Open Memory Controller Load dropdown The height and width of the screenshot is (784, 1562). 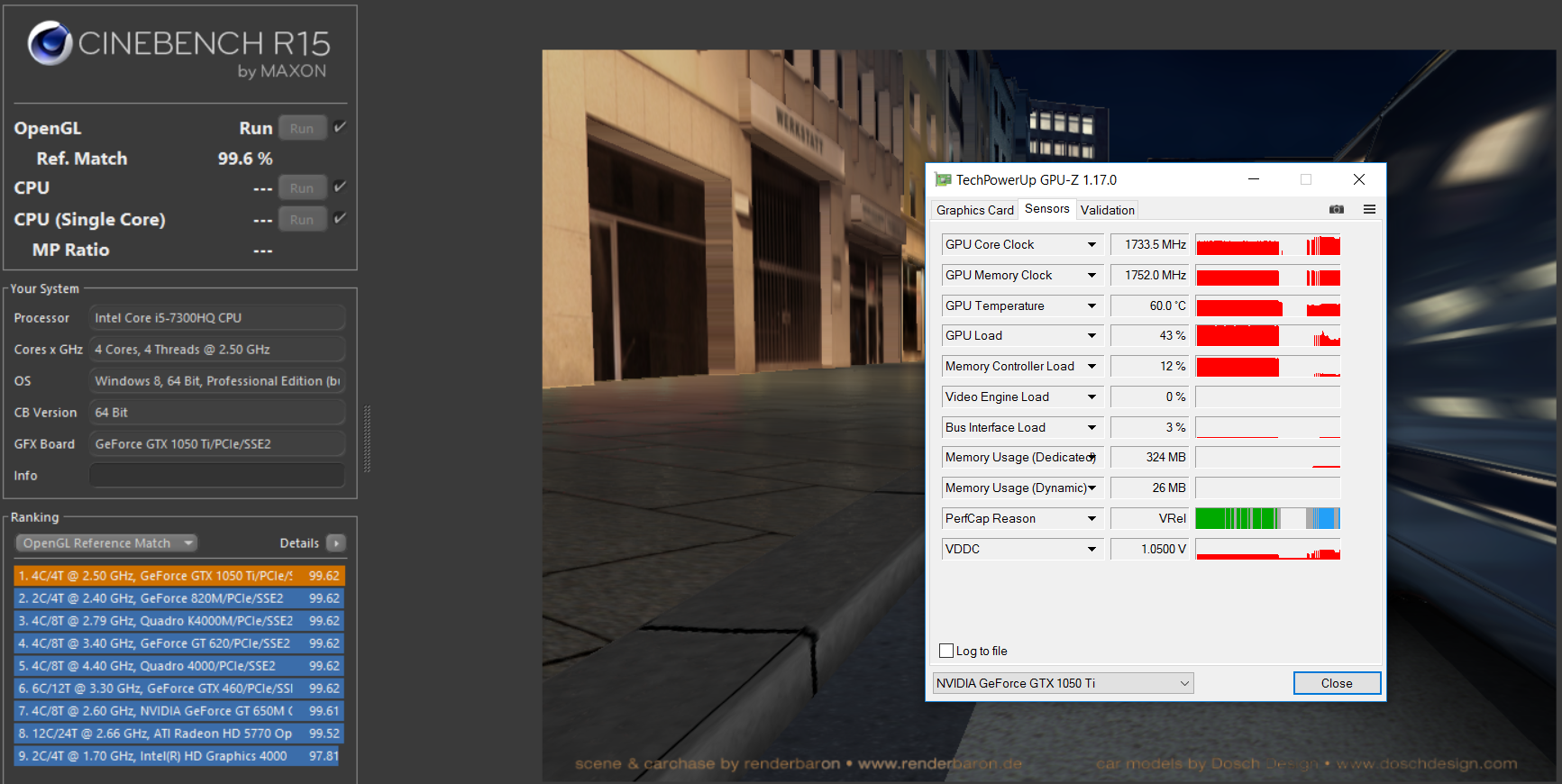(1092, 367)
